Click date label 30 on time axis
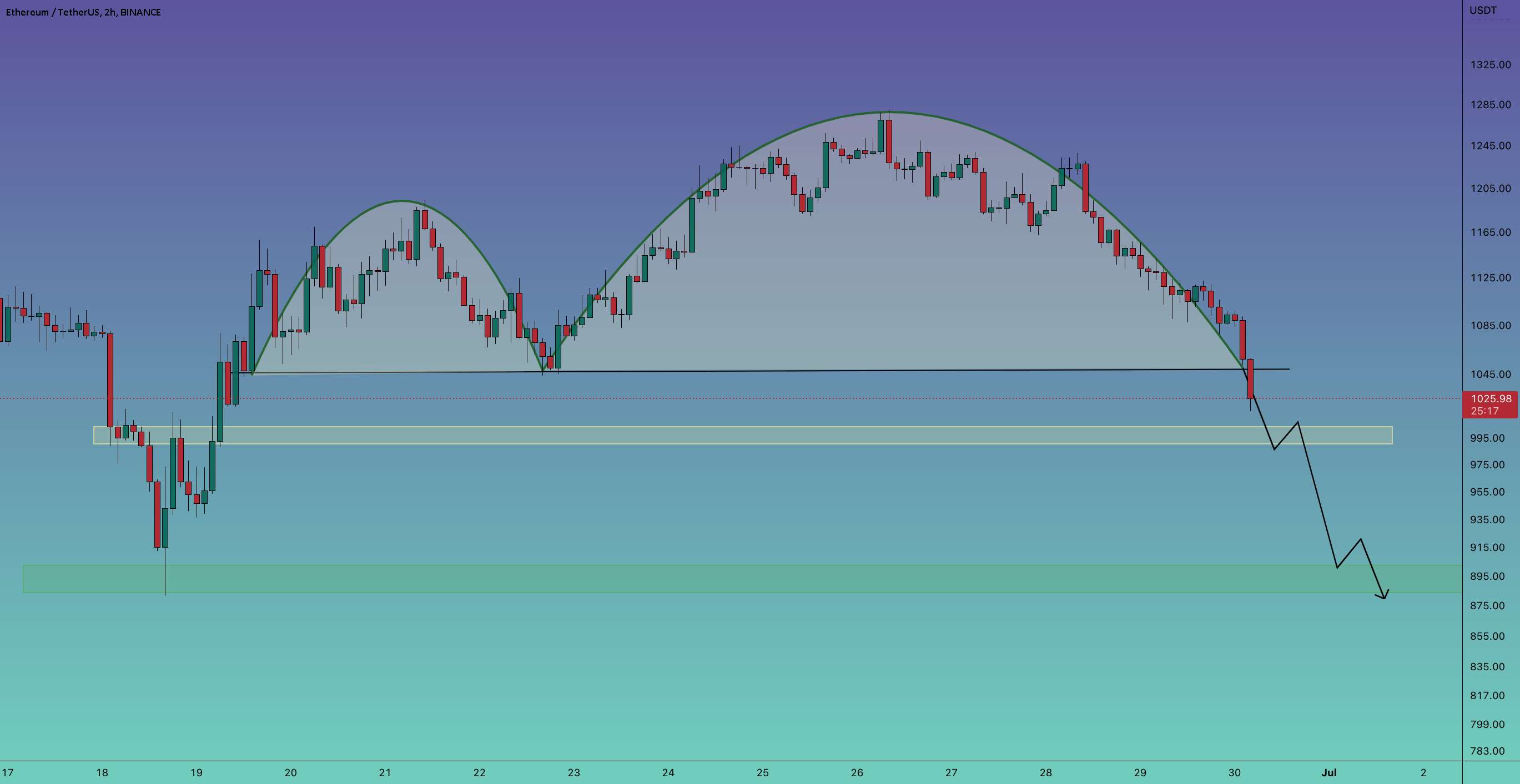This screenshot has height=784, width=1520. 1235,772
